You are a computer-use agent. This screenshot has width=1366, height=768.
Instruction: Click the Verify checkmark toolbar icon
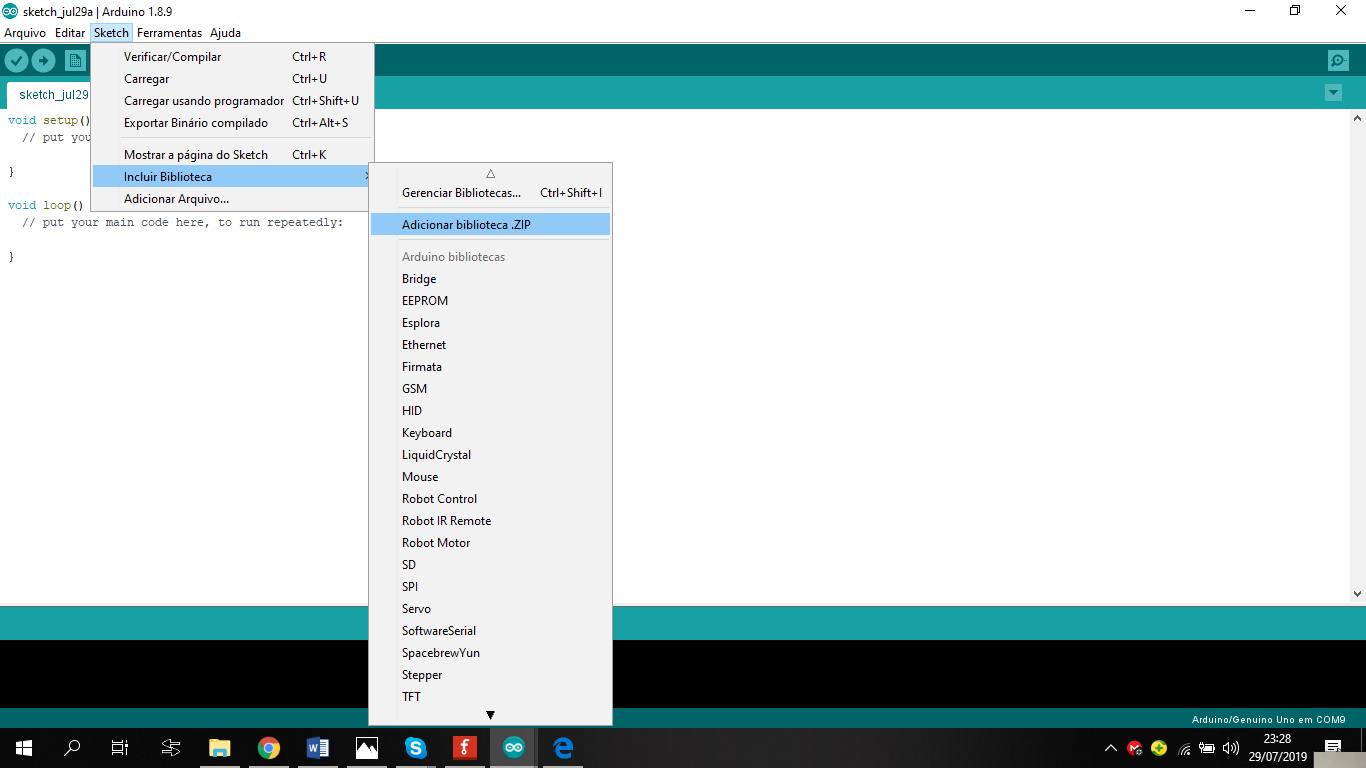click(x=16, y=61)
